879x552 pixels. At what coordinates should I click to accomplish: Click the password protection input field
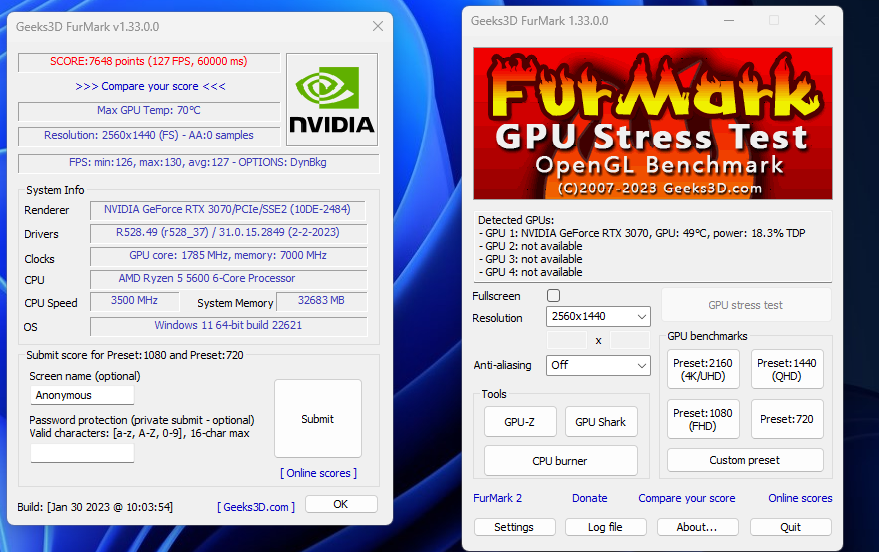[82, 453]
